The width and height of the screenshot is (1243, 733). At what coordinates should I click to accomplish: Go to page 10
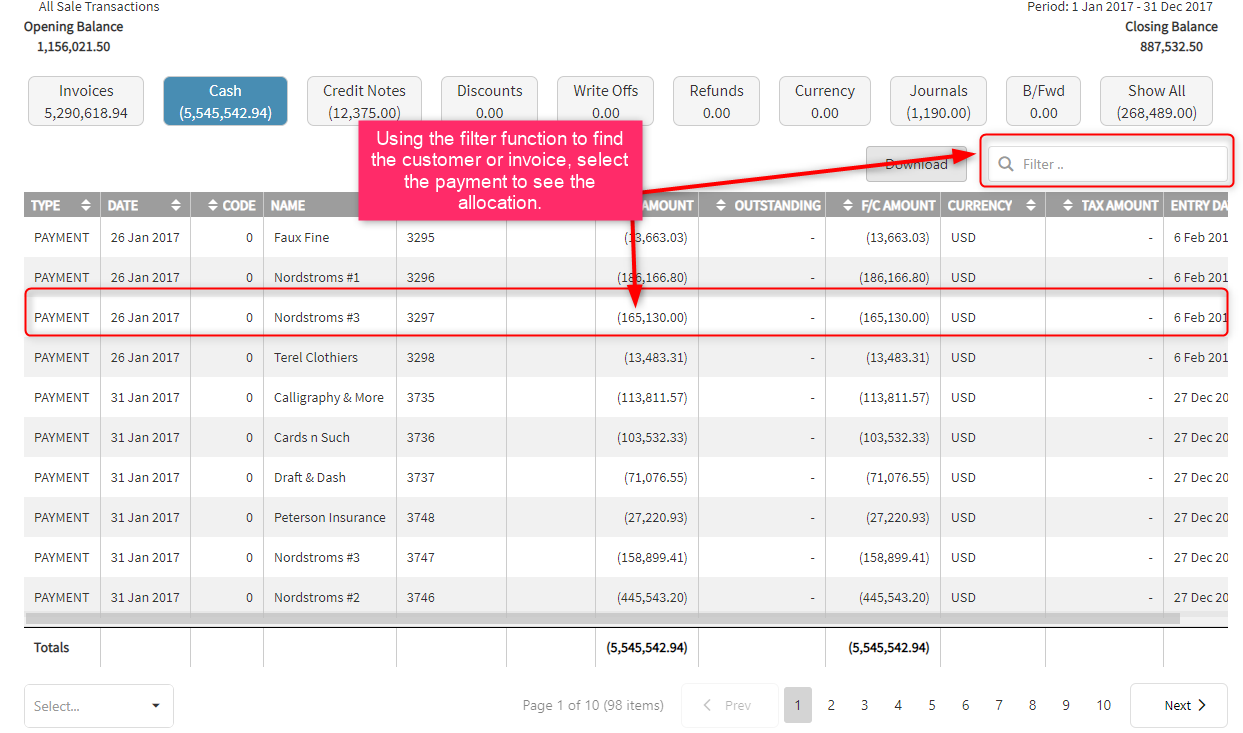1103,705
